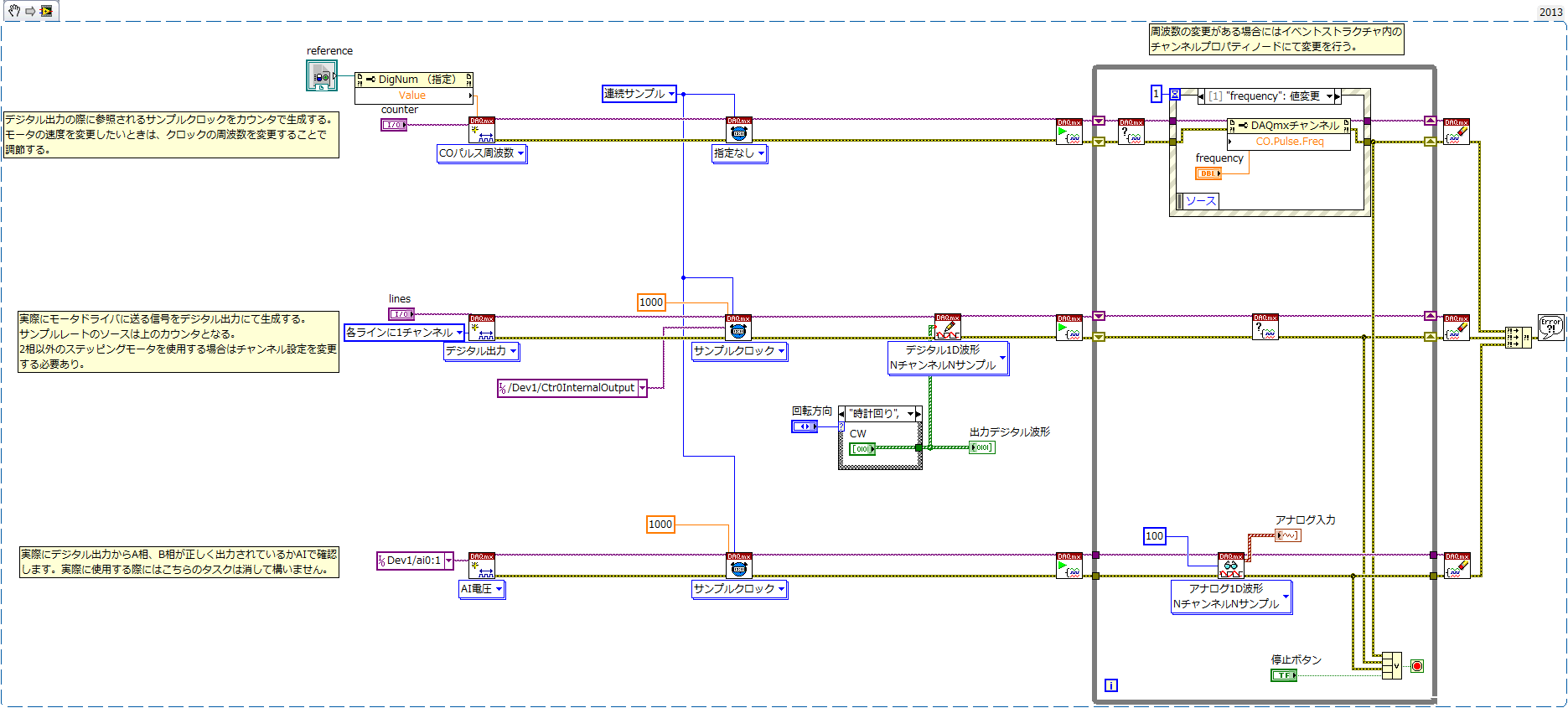The height and width of the screenshot is (708, 1568).
Task: Open the AI電圧 selector
Action: tap(482, 589)
